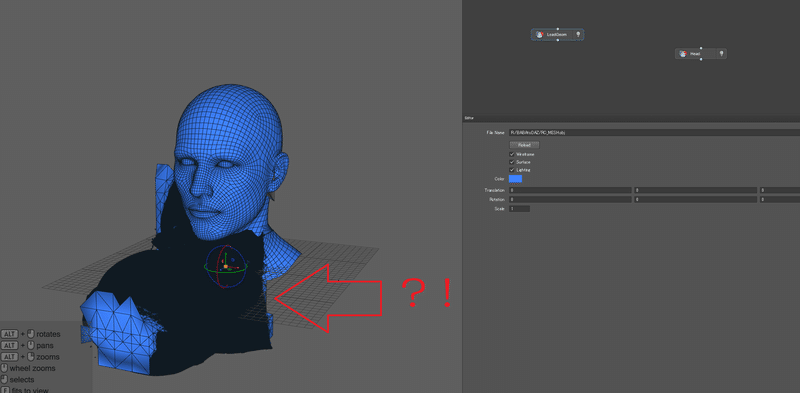Toggle the LoadGeom node lightbulb
This screenshot has height=393, width=800.
[x=578, y=35]
